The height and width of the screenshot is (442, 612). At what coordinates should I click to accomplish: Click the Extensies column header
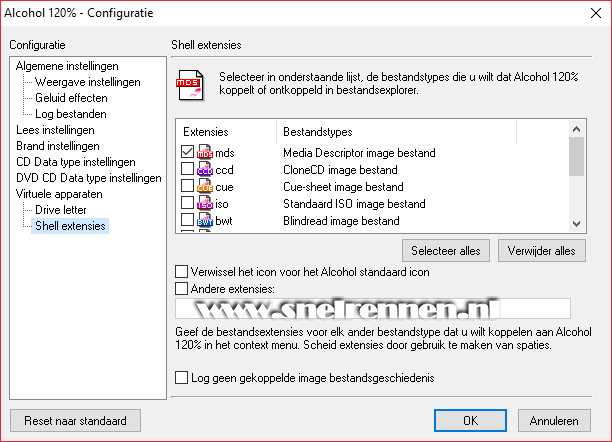point(226,132)
